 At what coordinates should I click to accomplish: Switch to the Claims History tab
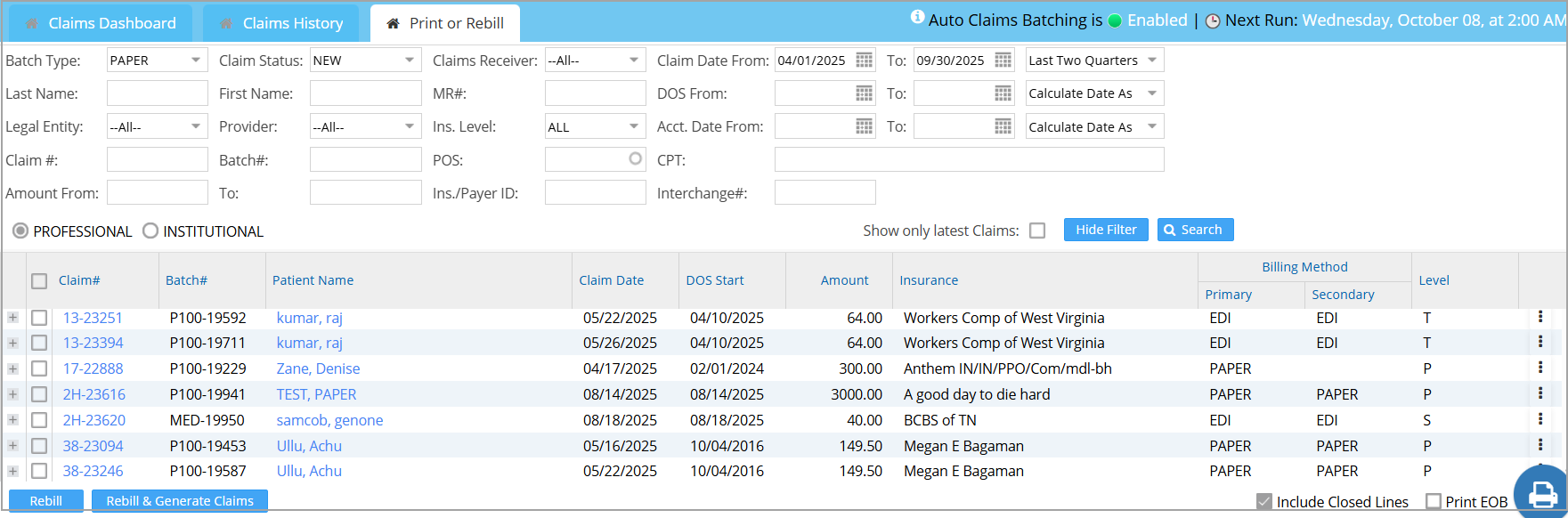point(281,23)
